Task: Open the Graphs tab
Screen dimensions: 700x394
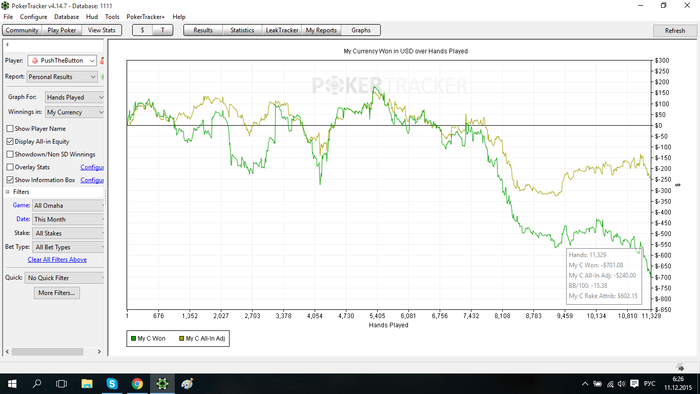Action: [361, 30]
